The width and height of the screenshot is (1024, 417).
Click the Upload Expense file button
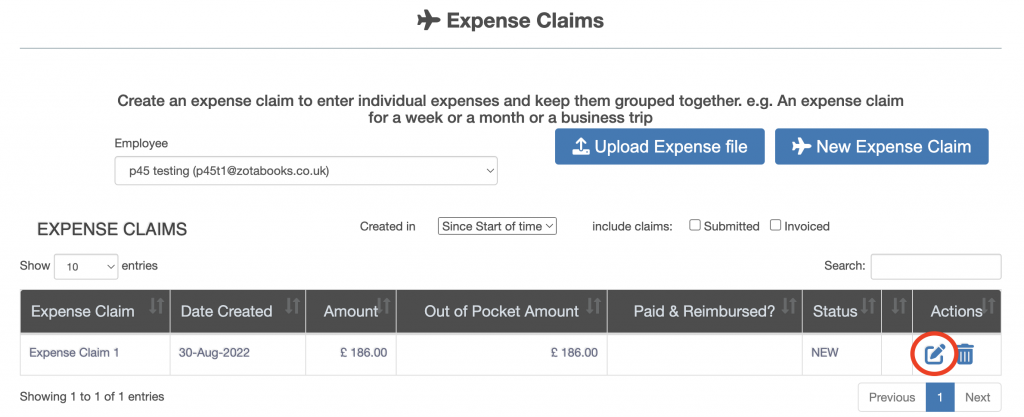pos(660,147)
